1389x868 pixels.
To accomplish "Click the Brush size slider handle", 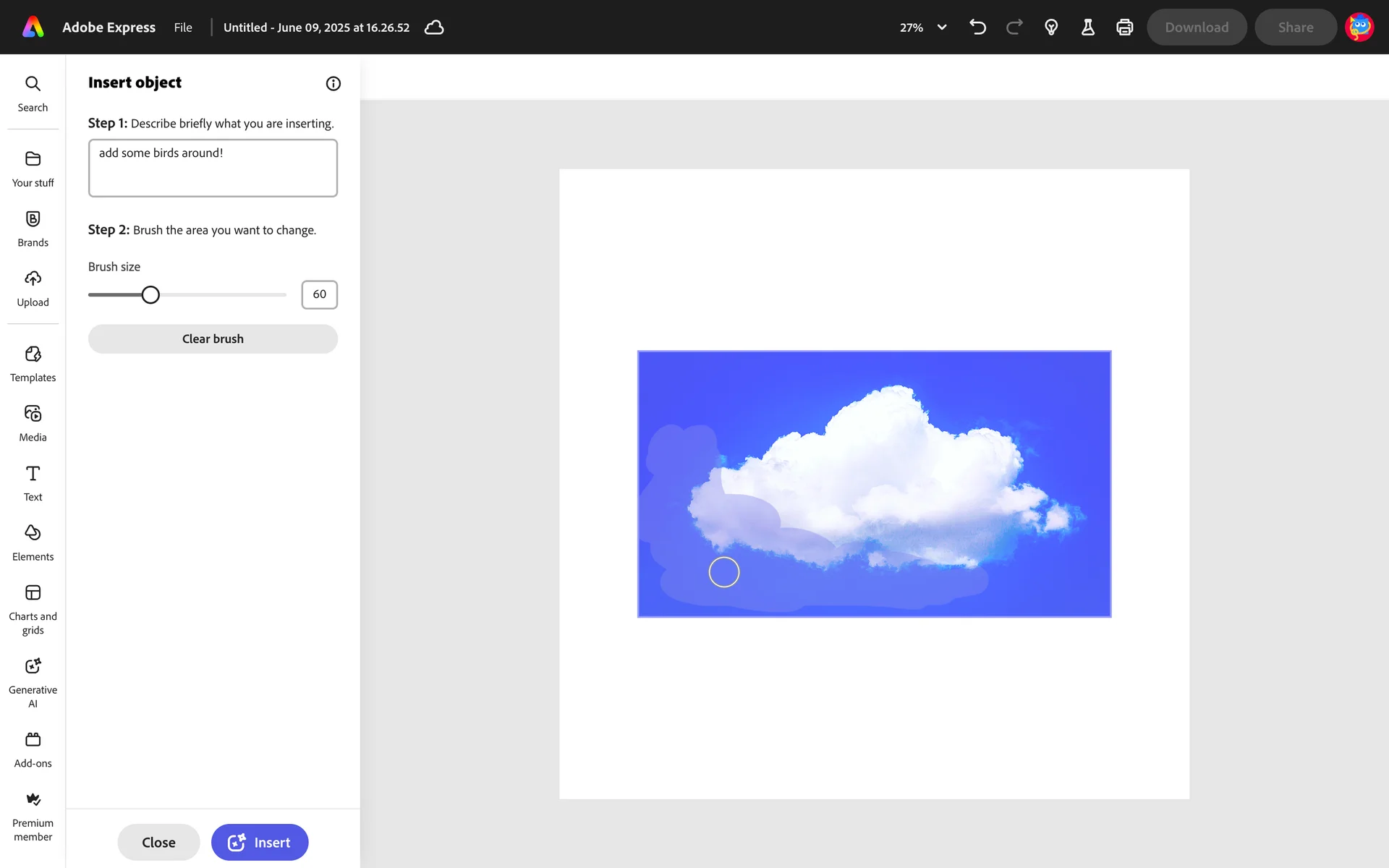I will click(150, 295).
